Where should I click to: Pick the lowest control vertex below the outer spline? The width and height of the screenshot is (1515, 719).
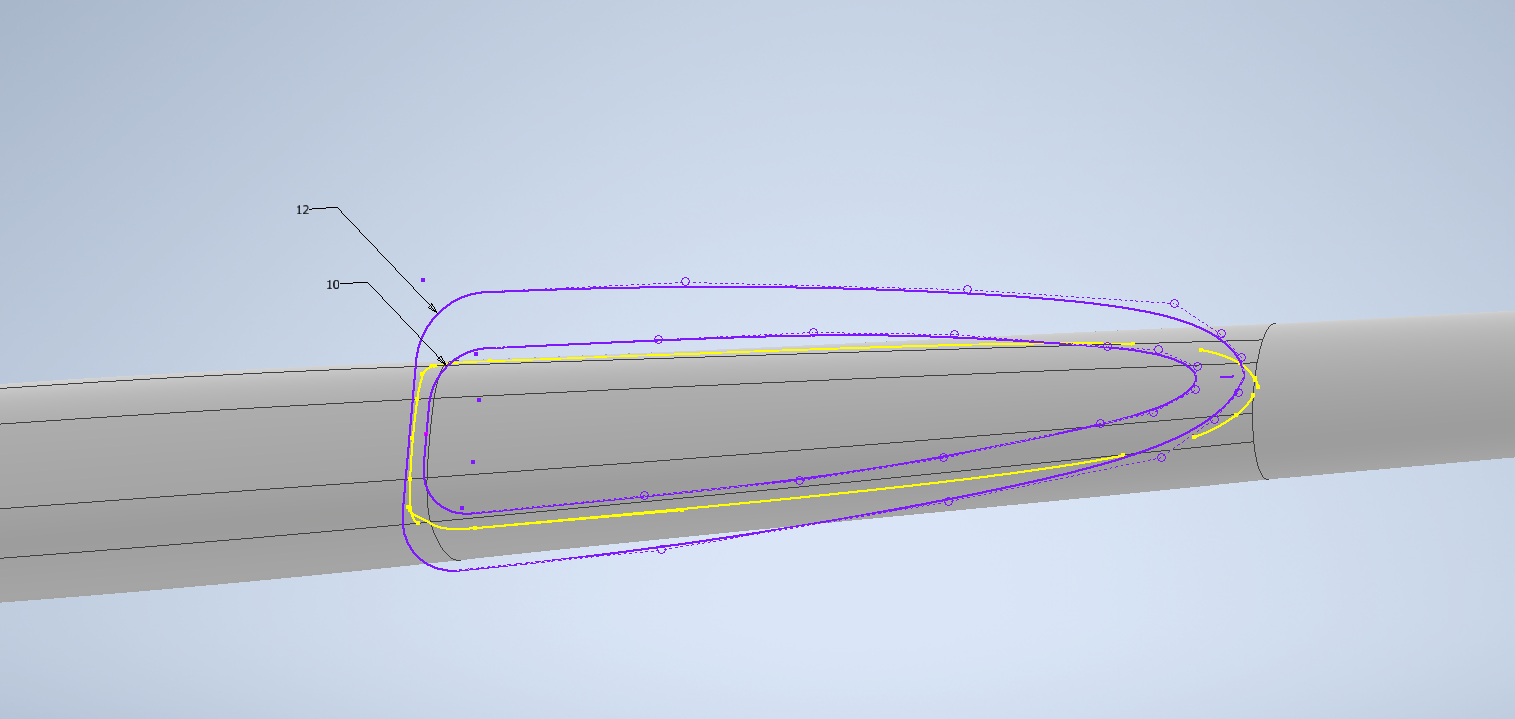pos(661,549)
